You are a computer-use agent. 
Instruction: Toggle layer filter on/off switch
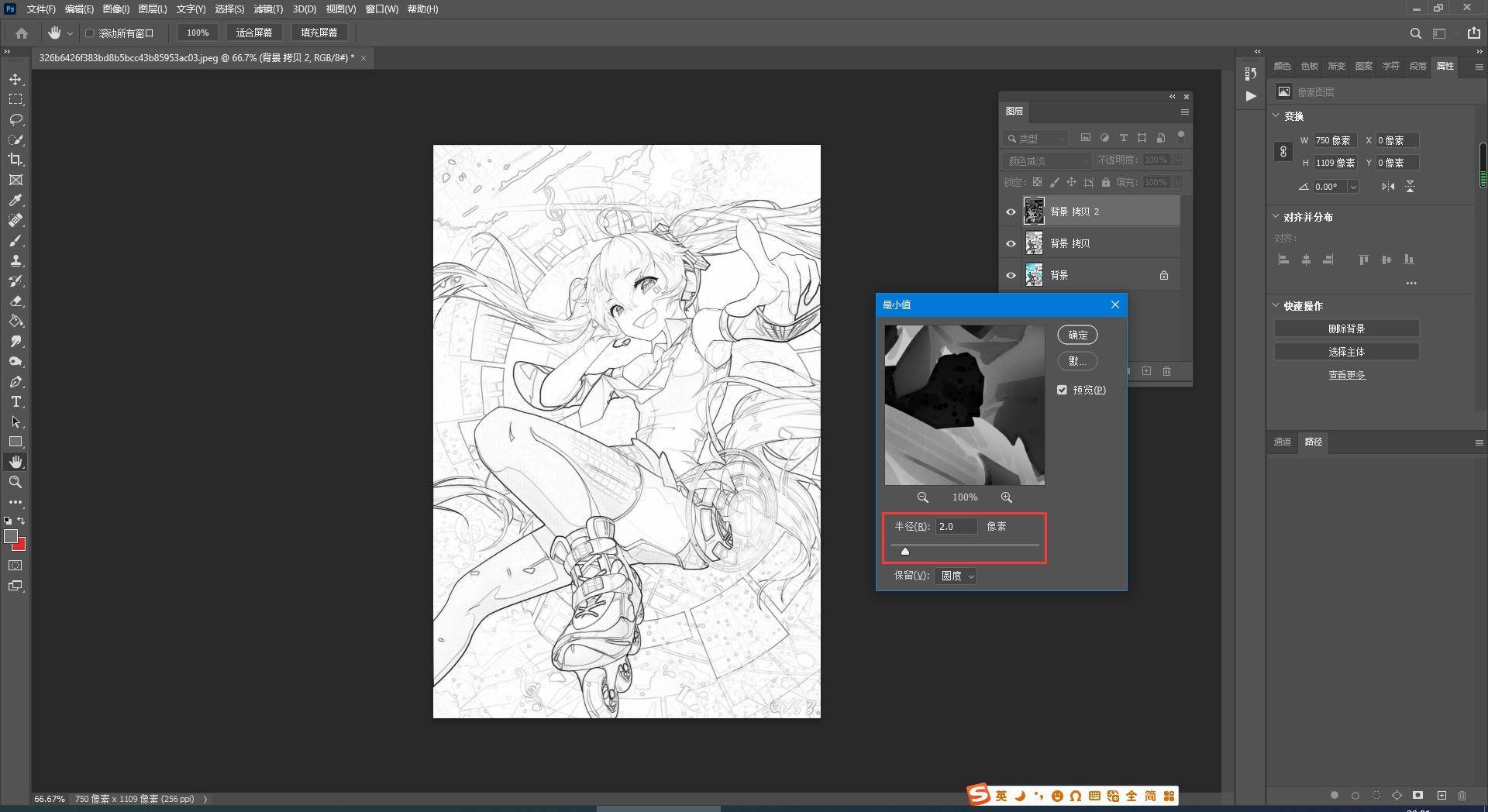(1181, 136)
